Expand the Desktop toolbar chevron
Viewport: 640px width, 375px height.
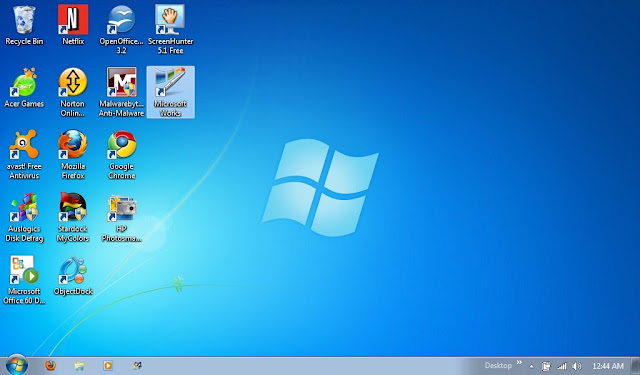click(x=519, y=362)
